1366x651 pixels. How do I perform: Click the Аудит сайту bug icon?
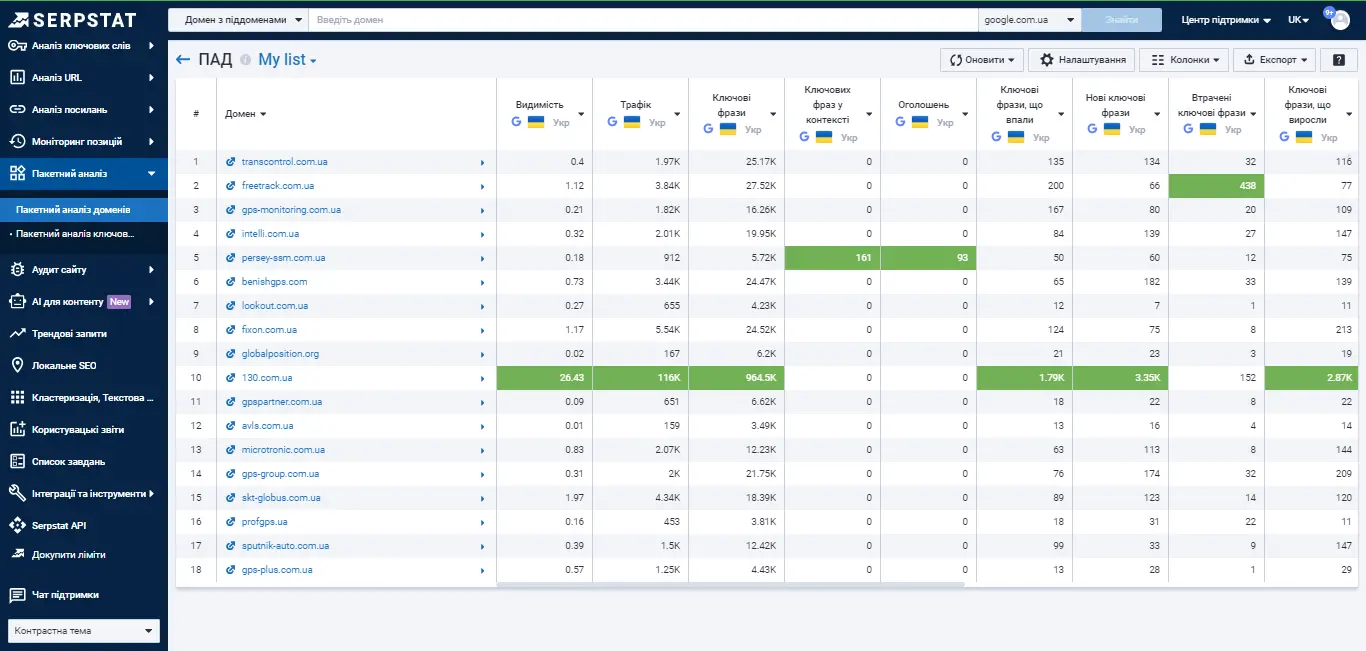click(x=17, y=270)
